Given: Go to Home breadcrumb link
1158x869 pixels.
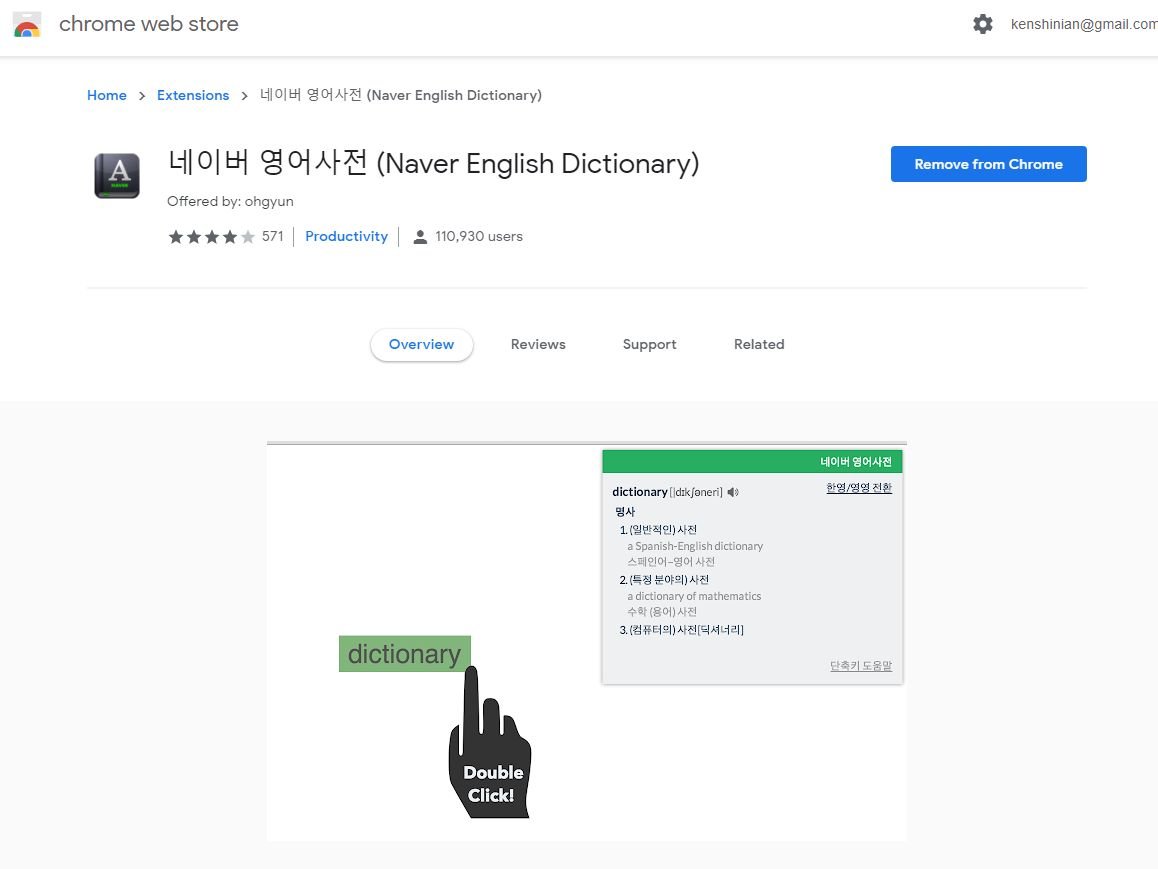Looking at the screenshot, I should click(107, 95).
